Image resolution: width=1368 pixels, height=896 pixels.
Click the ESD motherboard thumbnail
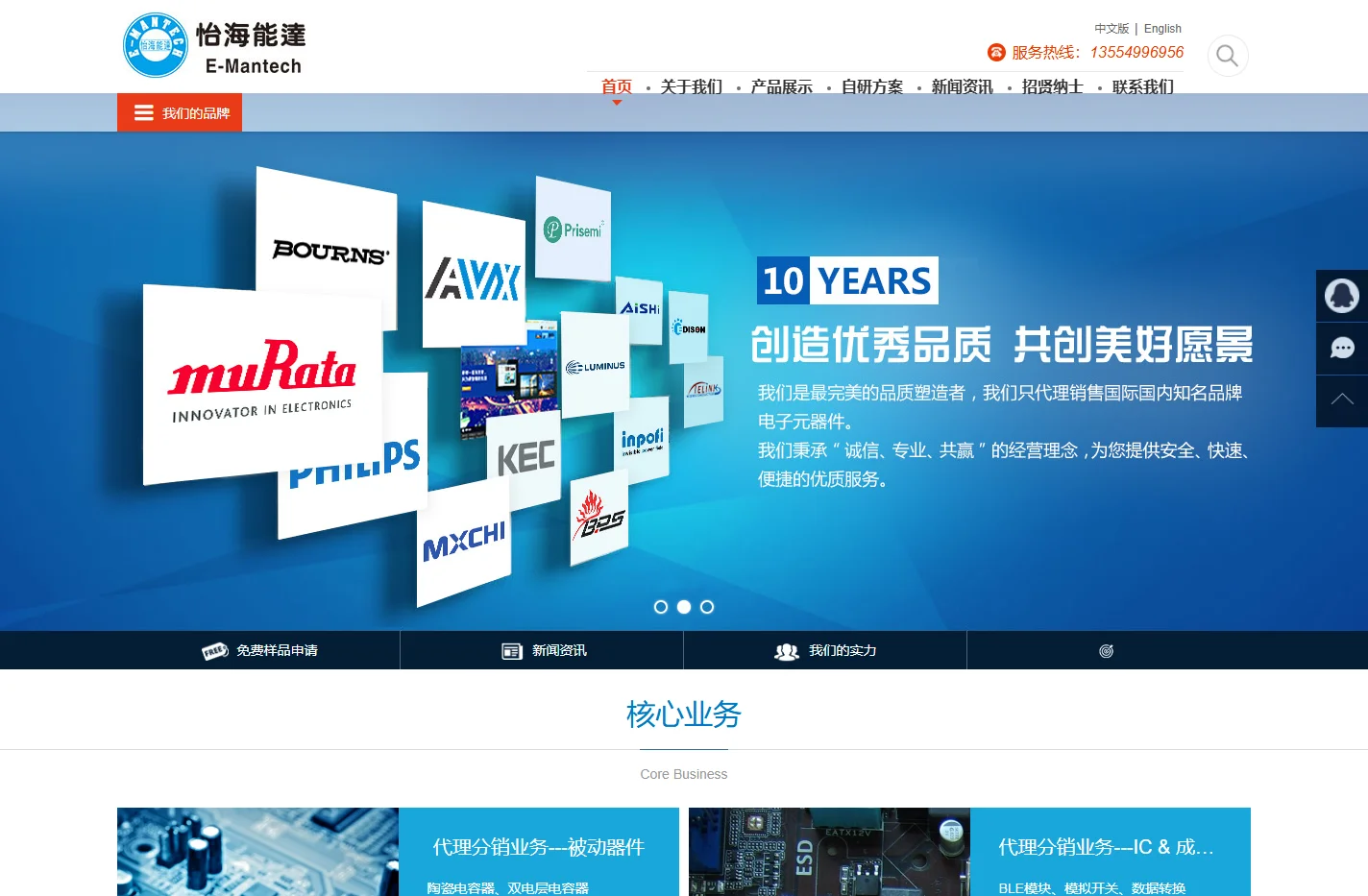829,852
